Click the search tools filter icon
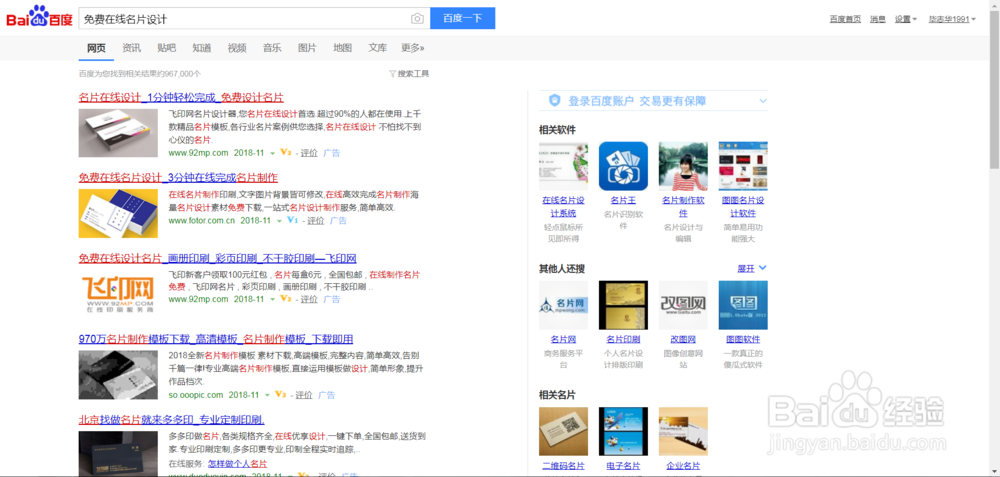This screenshot has height=477, width=1000. tap(392, 74)
